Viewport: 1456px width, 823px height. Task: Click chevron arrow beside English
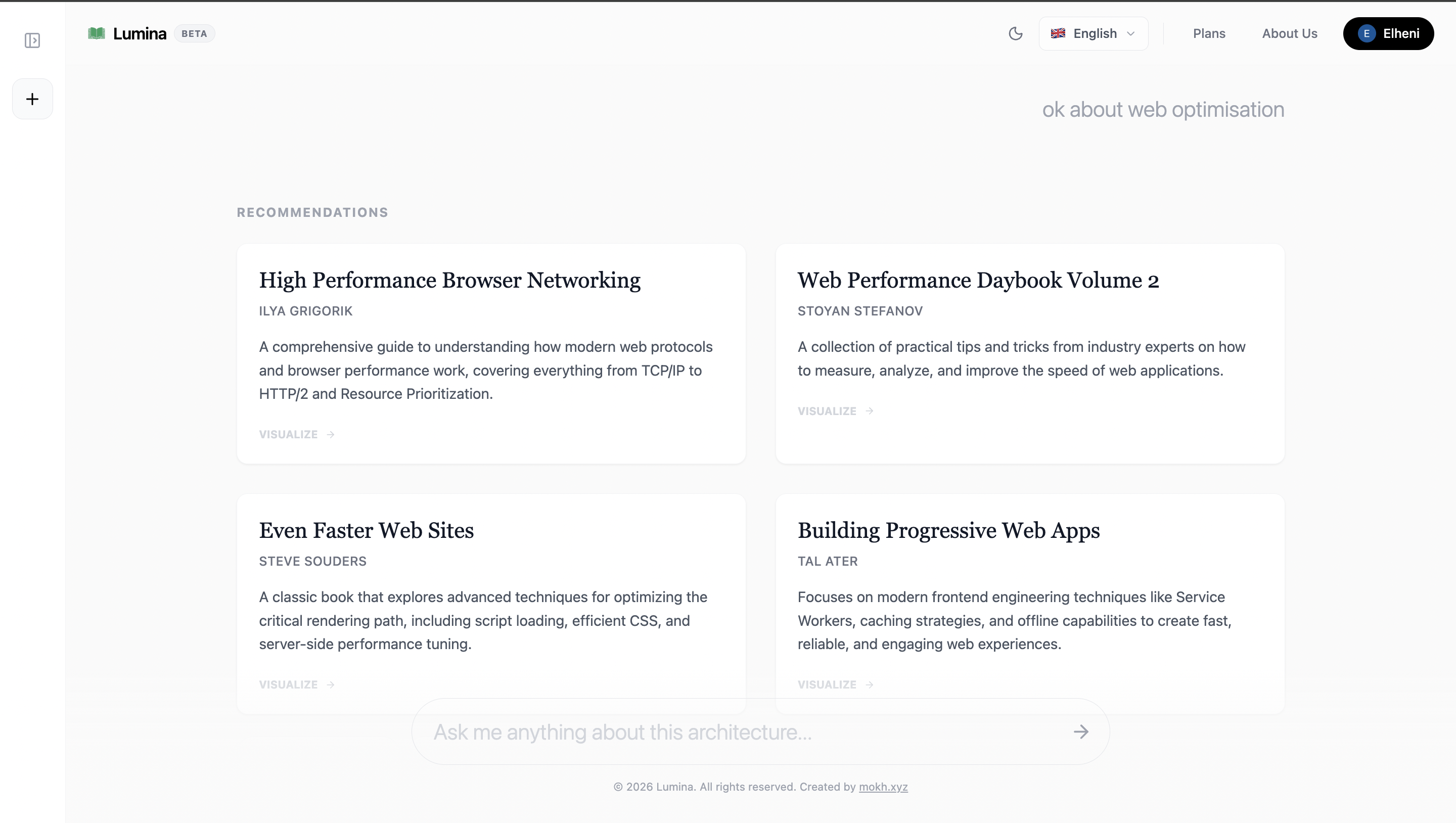tap(1130, 33)
